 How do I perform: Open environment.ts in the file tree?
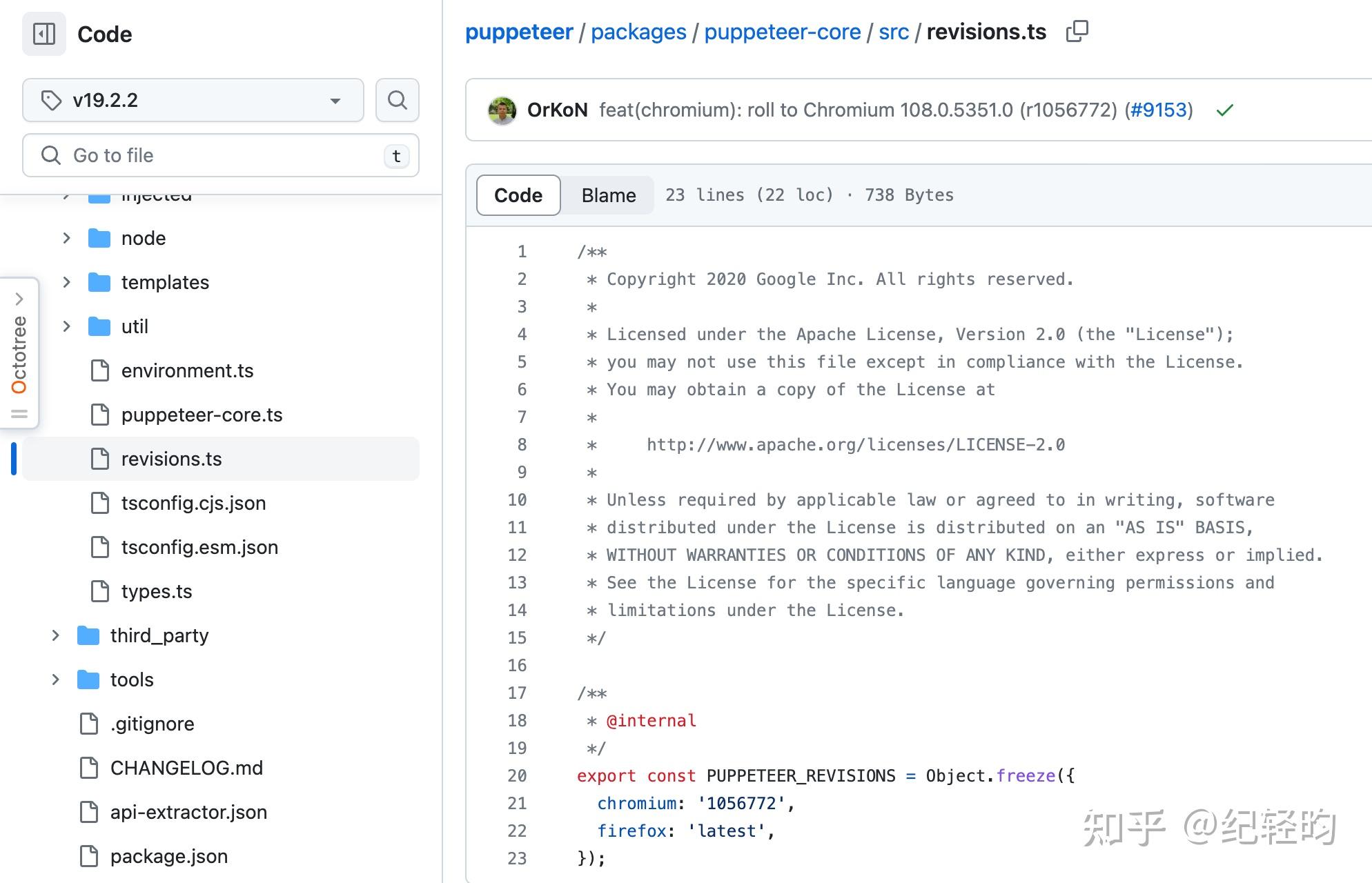pos(187,370)
